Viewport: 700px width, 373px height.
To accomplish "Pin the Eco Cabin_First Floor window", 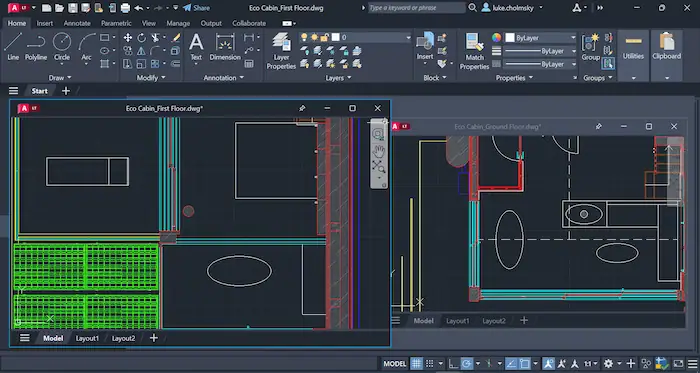I will click(302, 108).
